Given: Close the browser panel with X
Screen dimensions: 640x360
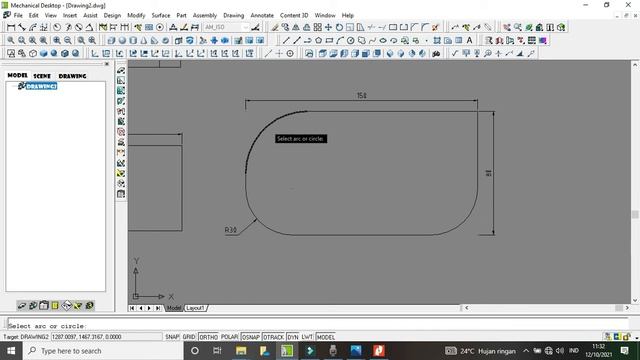Looking at the screenshot, I should coord(107,64).
